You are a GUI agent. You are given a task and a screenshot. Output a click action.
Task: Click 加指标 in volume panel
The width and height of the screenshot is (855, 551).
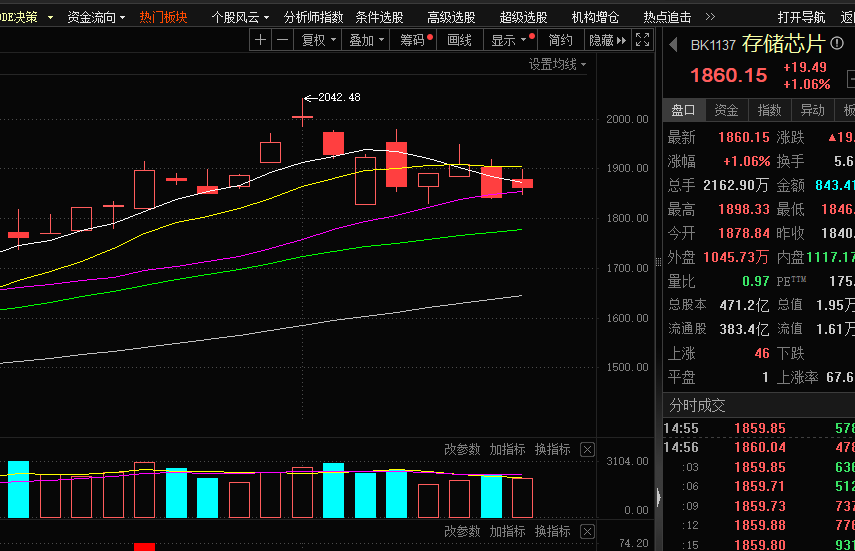click(508, 450)
